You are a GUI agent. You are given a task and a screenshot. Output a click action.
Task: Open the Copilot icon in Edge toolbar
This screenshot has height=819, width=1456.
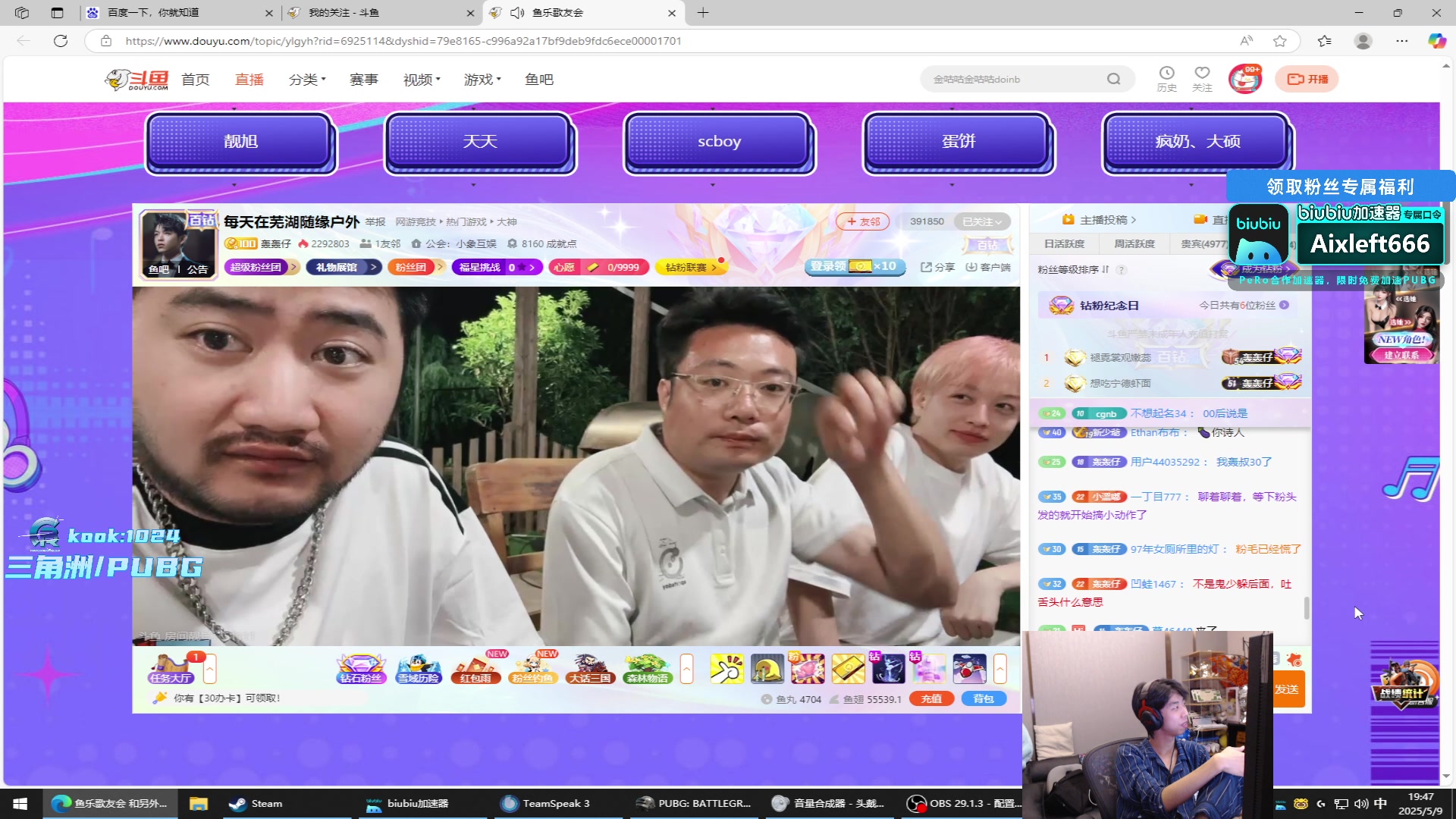click(1436, 41)
